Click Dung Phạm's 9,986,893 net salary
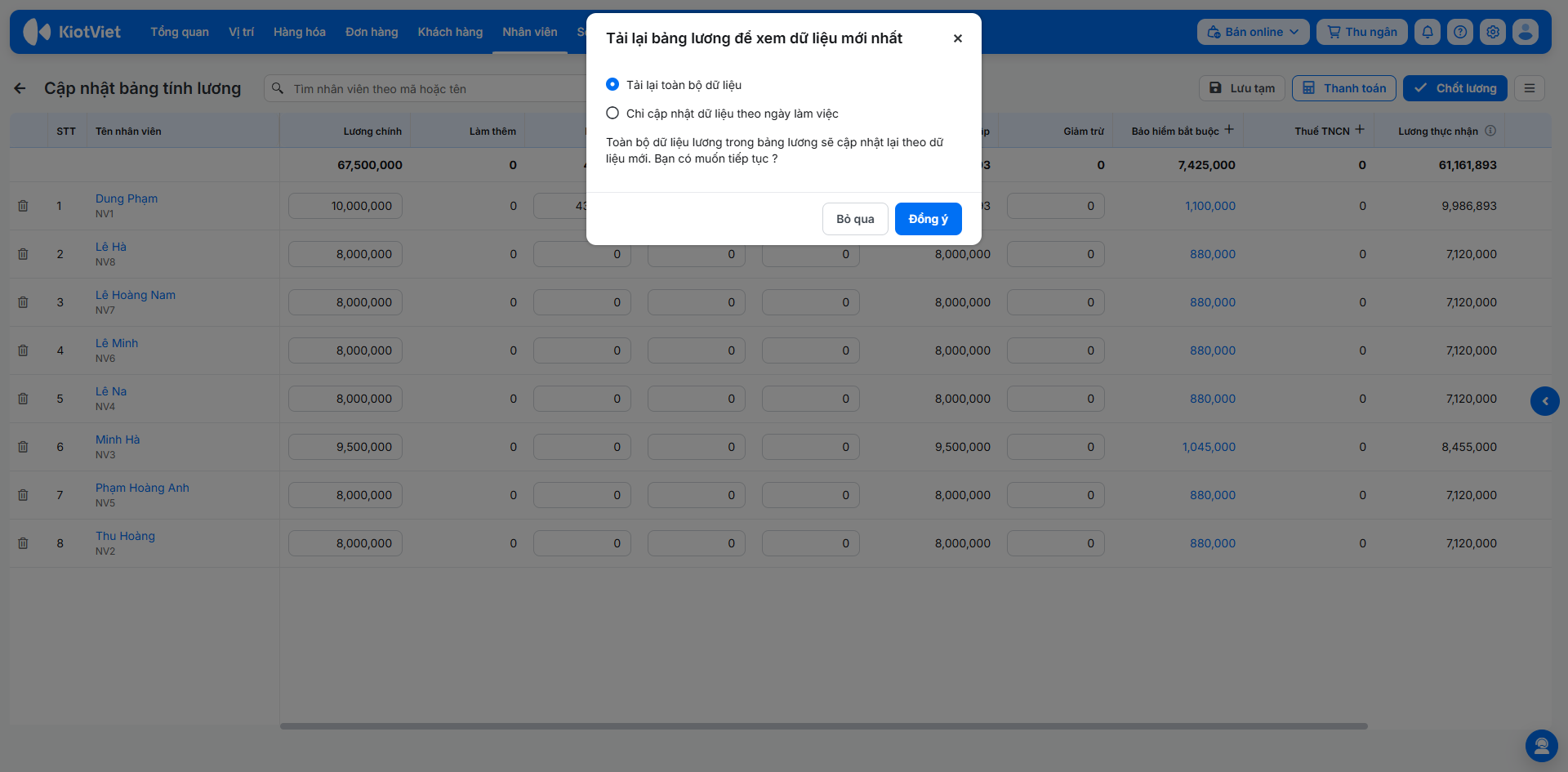The height and width of the screenshot is (772, 1568). point(1469,206)
